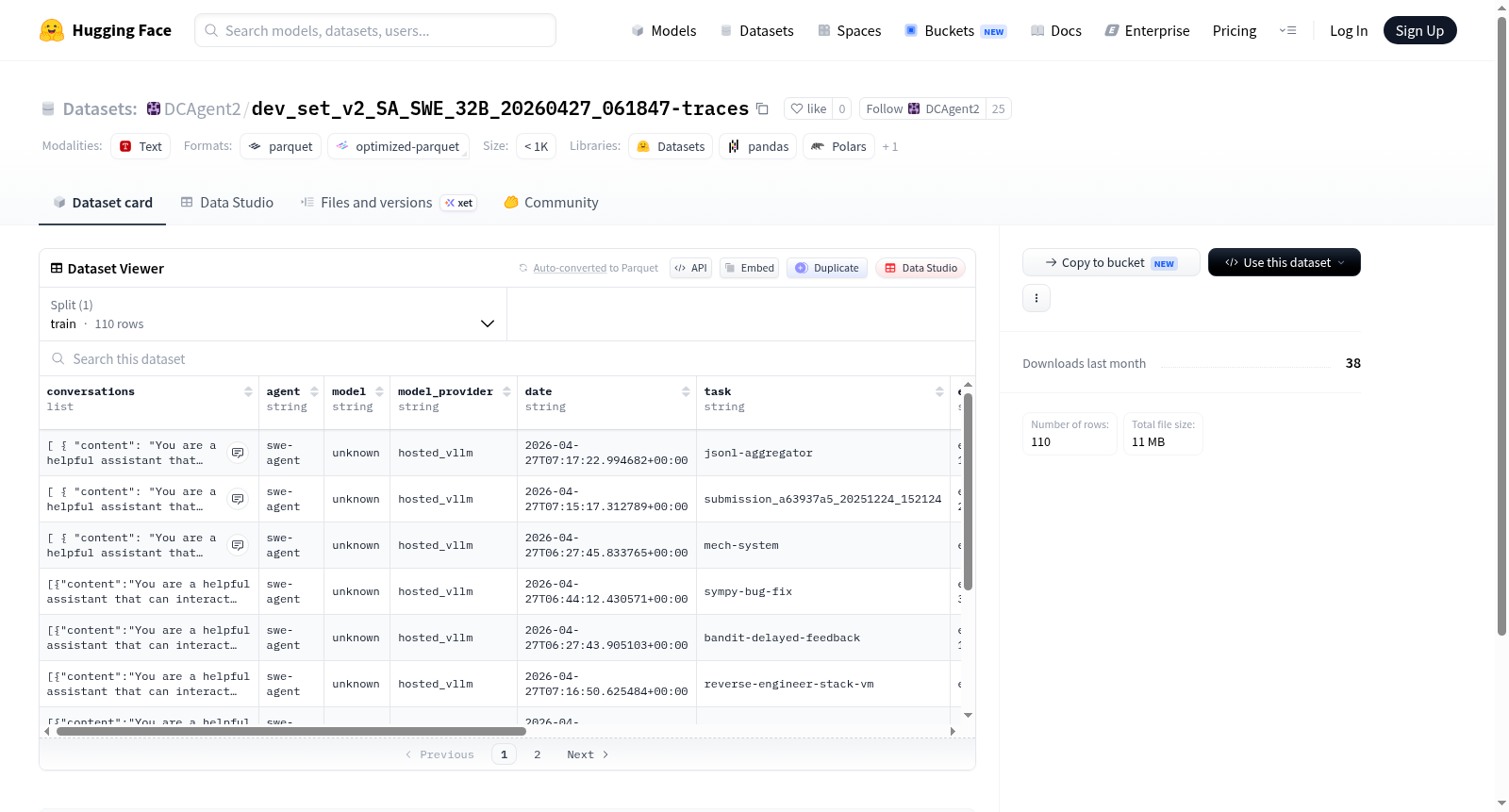Image resolution: width=1509 pixels, height=812 pixels.
Task: Select the <1K size tag
Action: [x=536, y=146]
